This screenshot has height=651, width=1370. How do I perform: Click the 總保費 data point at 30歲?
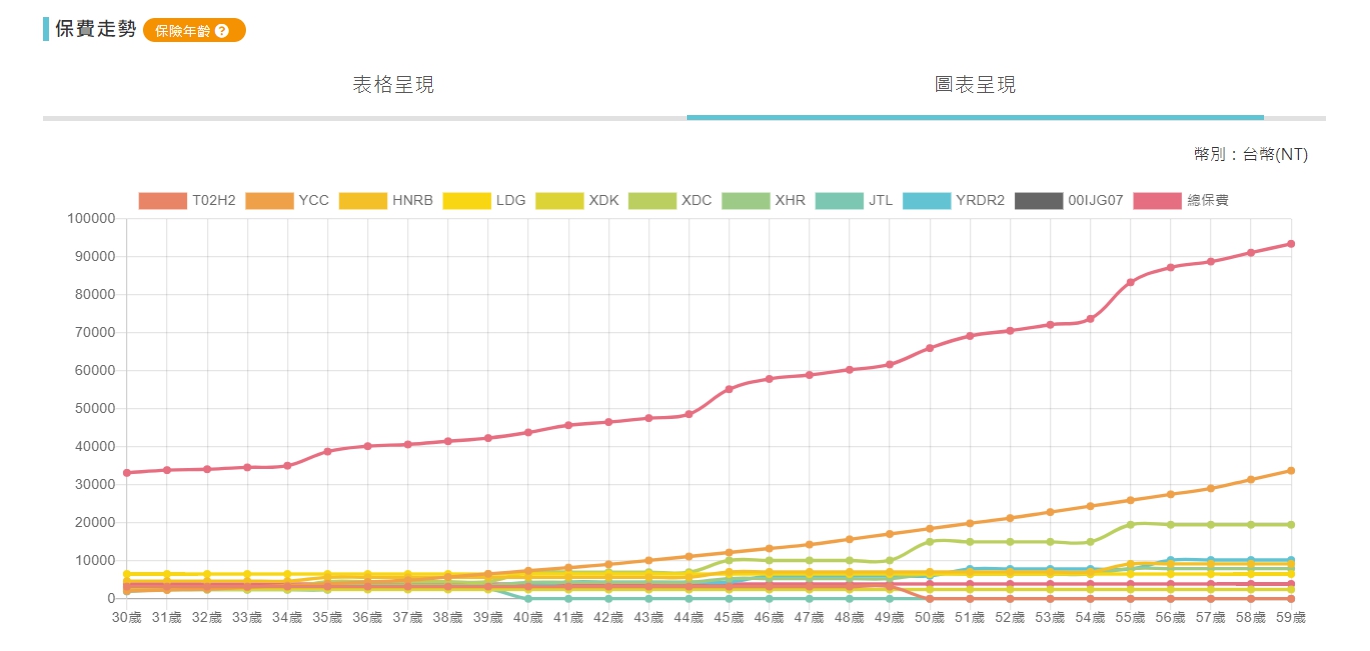click(127, 473)
